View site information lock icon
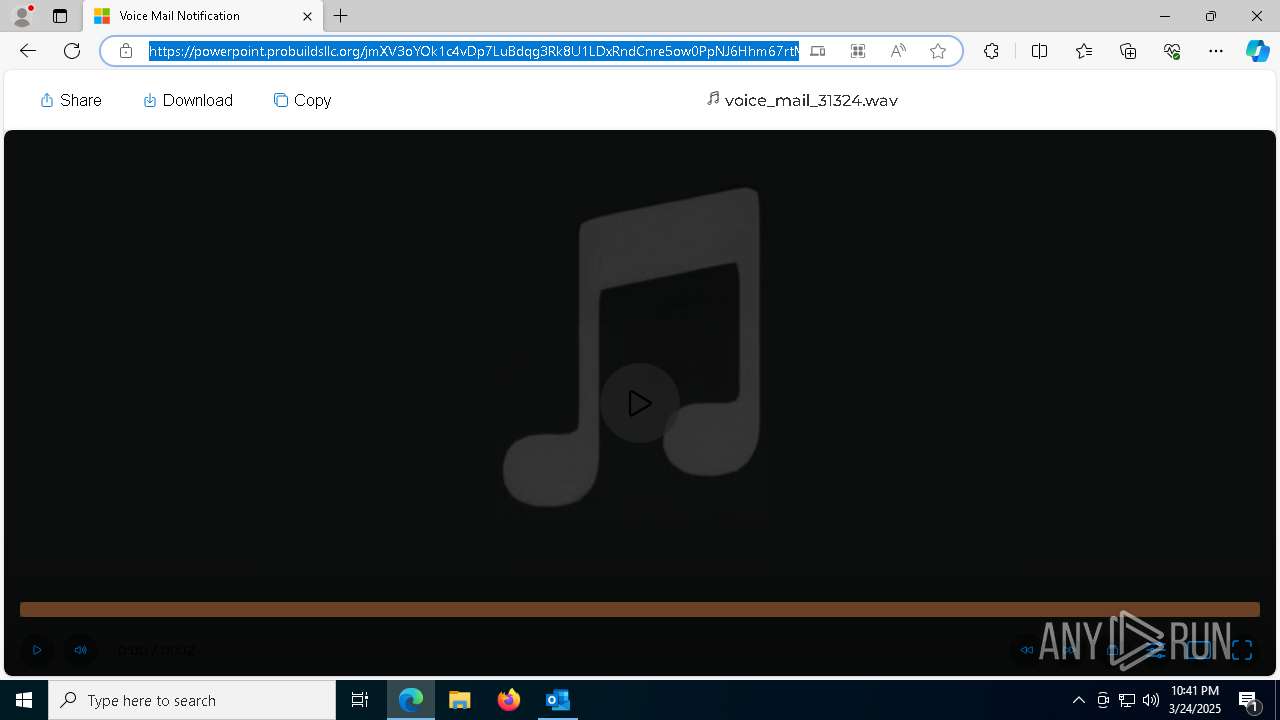 pos(126,51)
